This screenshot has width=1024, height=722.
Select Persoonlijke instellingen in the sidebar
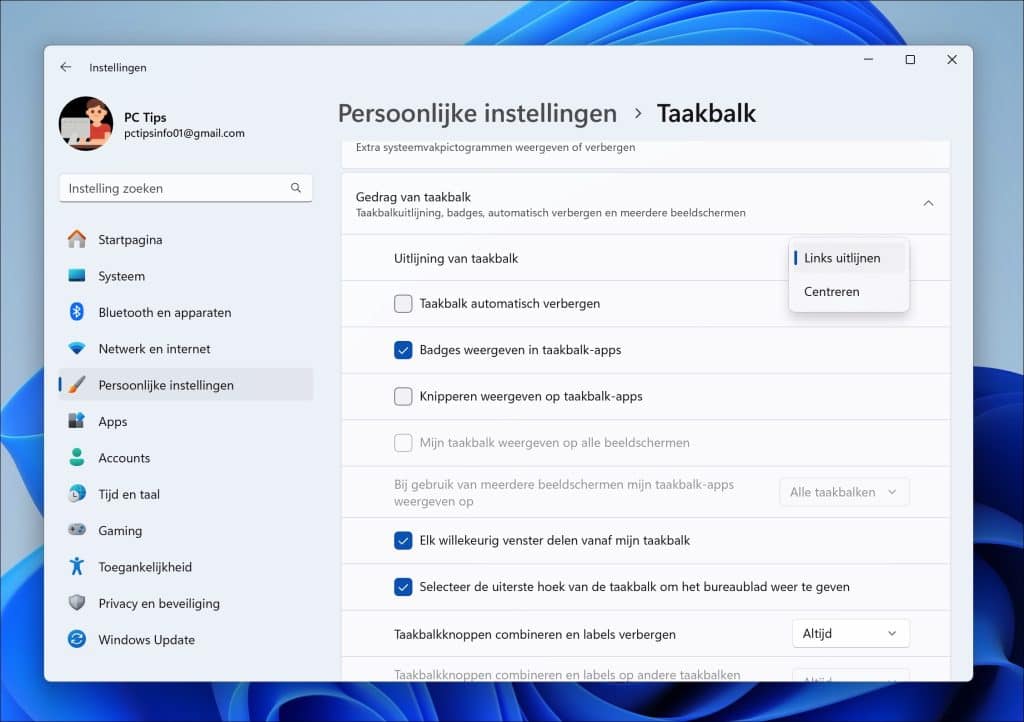pos(185,385)
